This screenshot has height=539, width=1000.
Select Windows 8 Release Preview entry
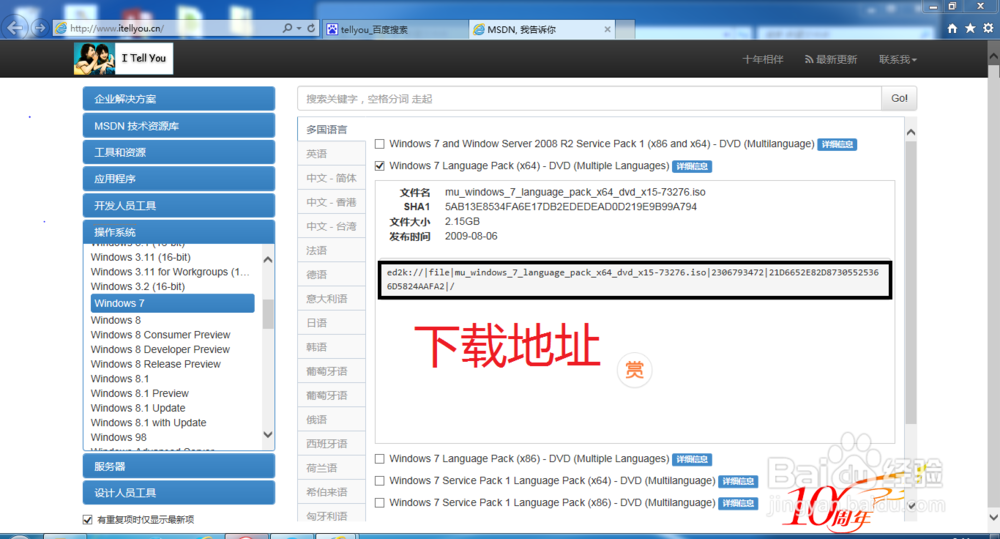(156, 364)
